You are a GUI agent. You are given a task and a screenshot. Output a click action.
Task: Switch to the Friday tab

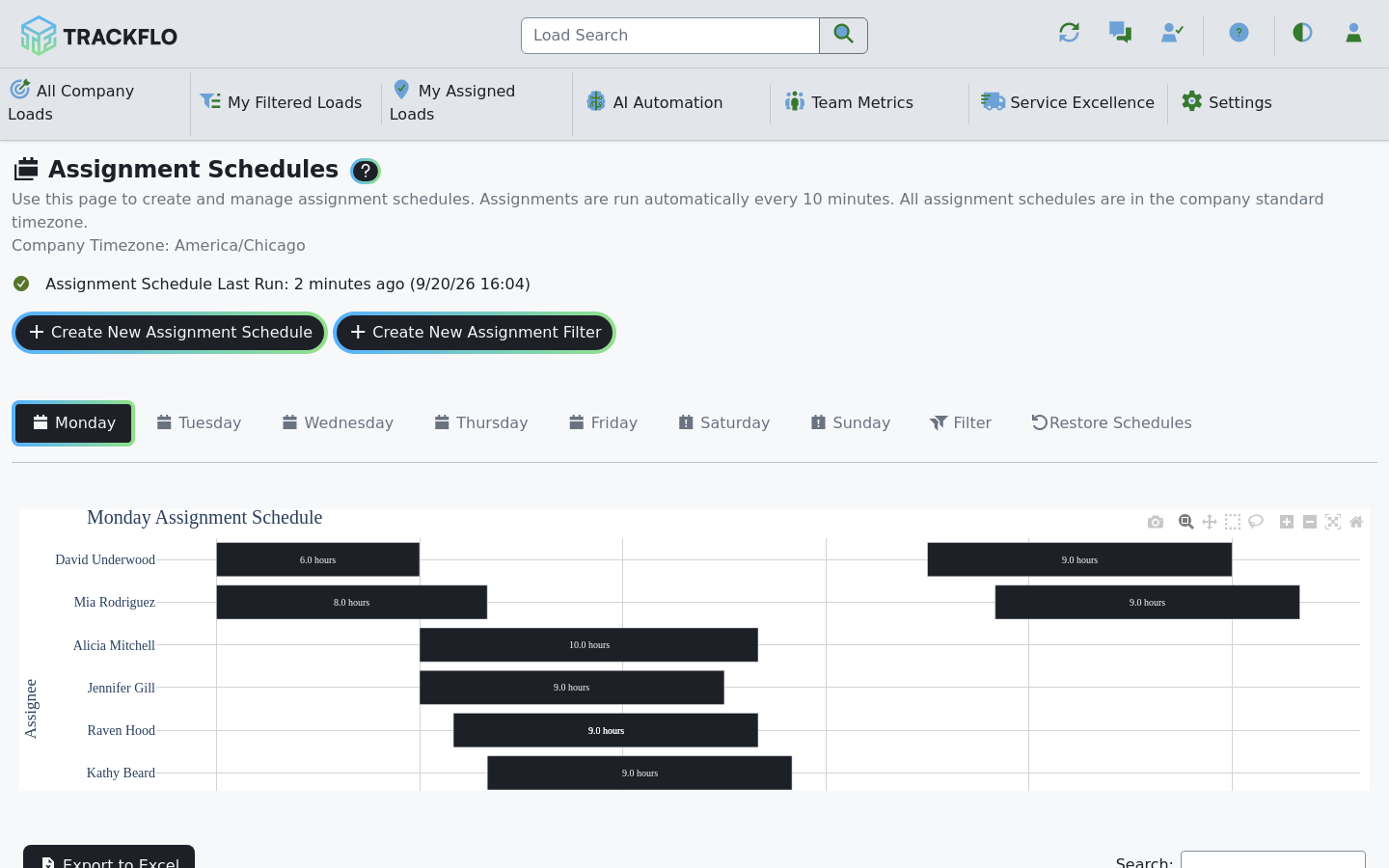[603, 423]
